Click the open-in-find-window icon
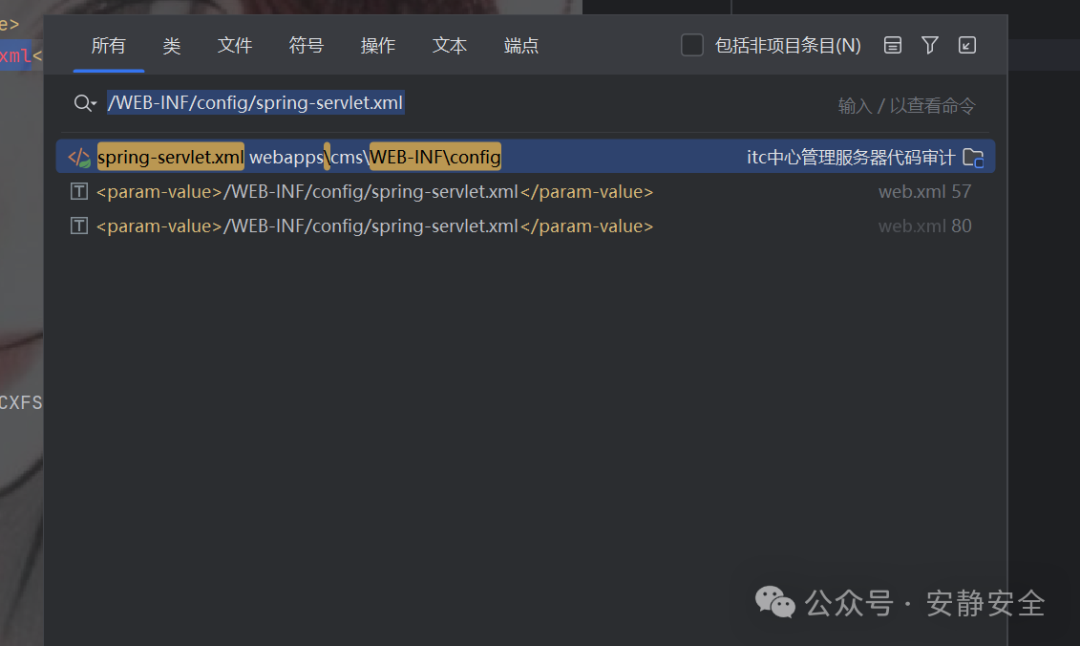Viewport: 1080px width, 646px height. 966,45
